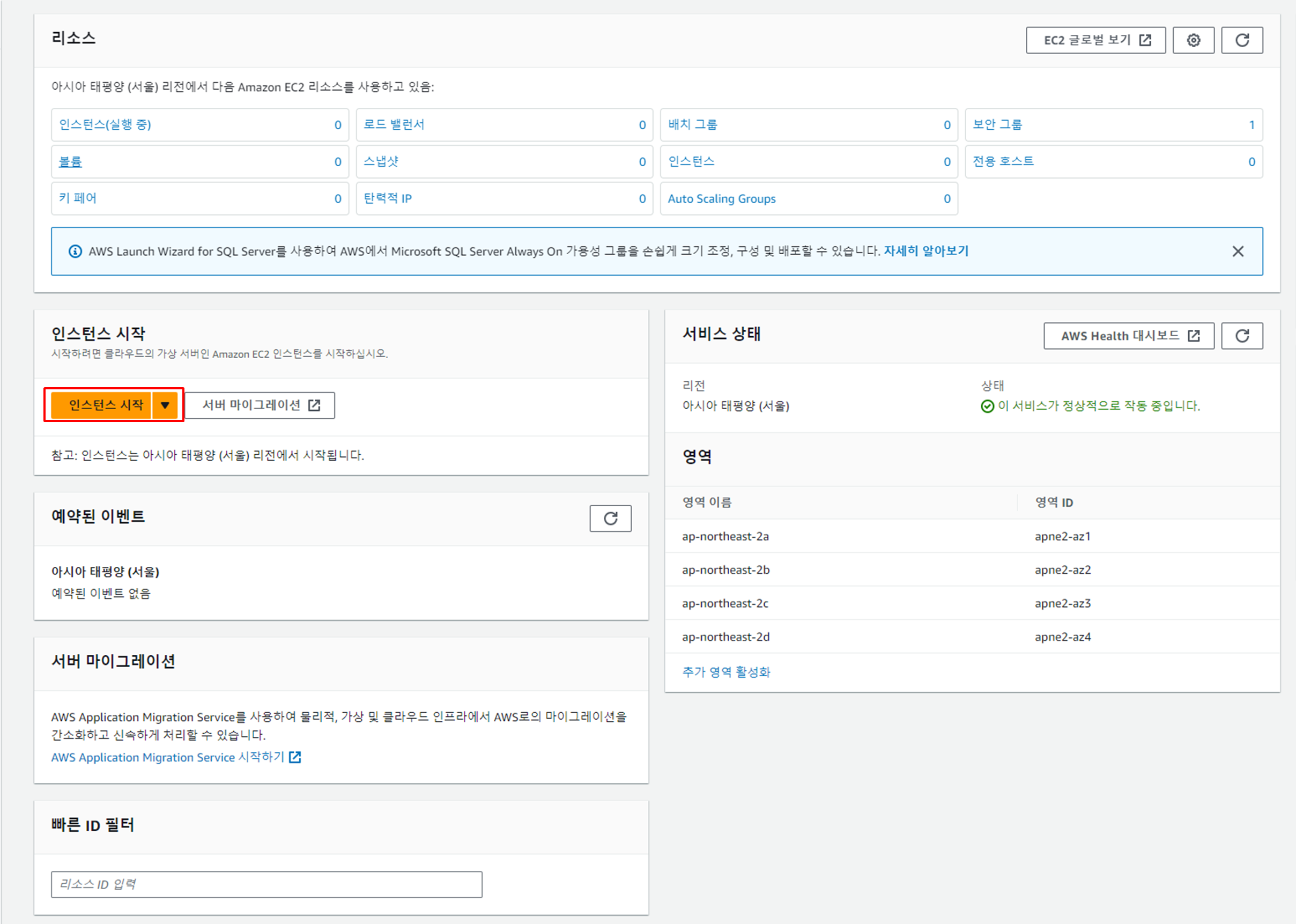The height and width of the screenshot is (924, 1296).
Task: Open AWS Health 대시보드
Action: pos(1128,336)
